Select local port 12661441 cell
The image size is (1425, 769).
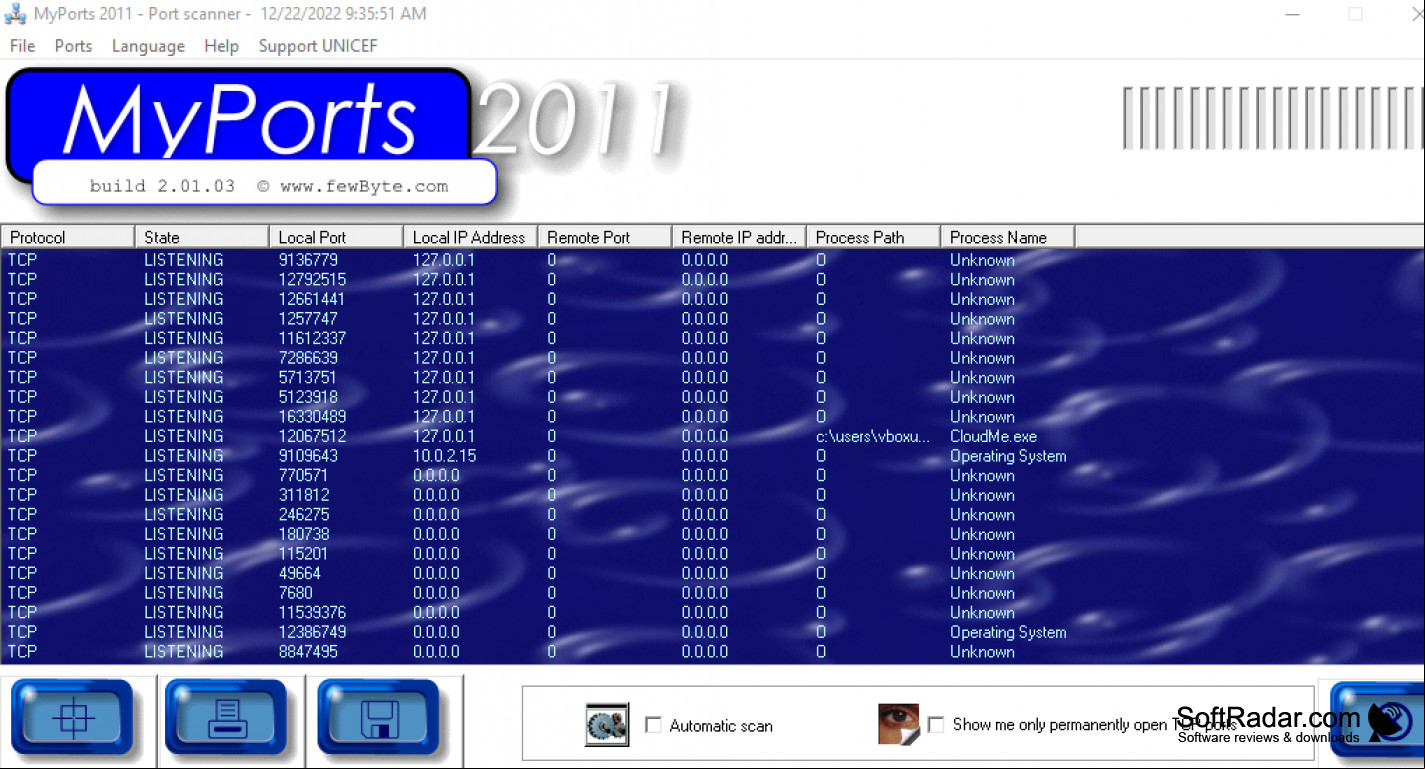coord(311,299)
